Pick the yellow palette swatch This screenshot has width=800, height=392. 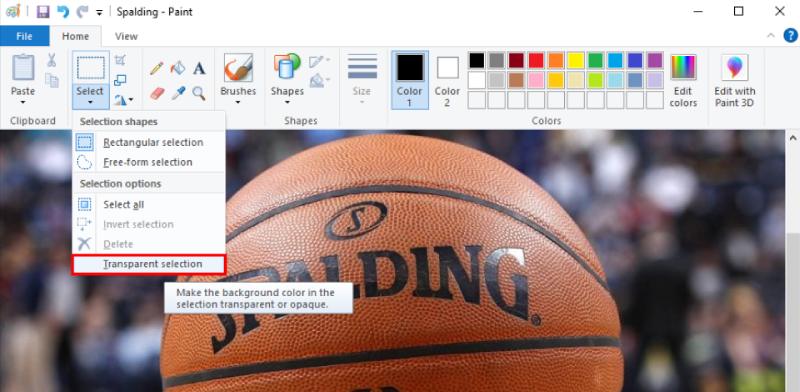coord(576,60)
